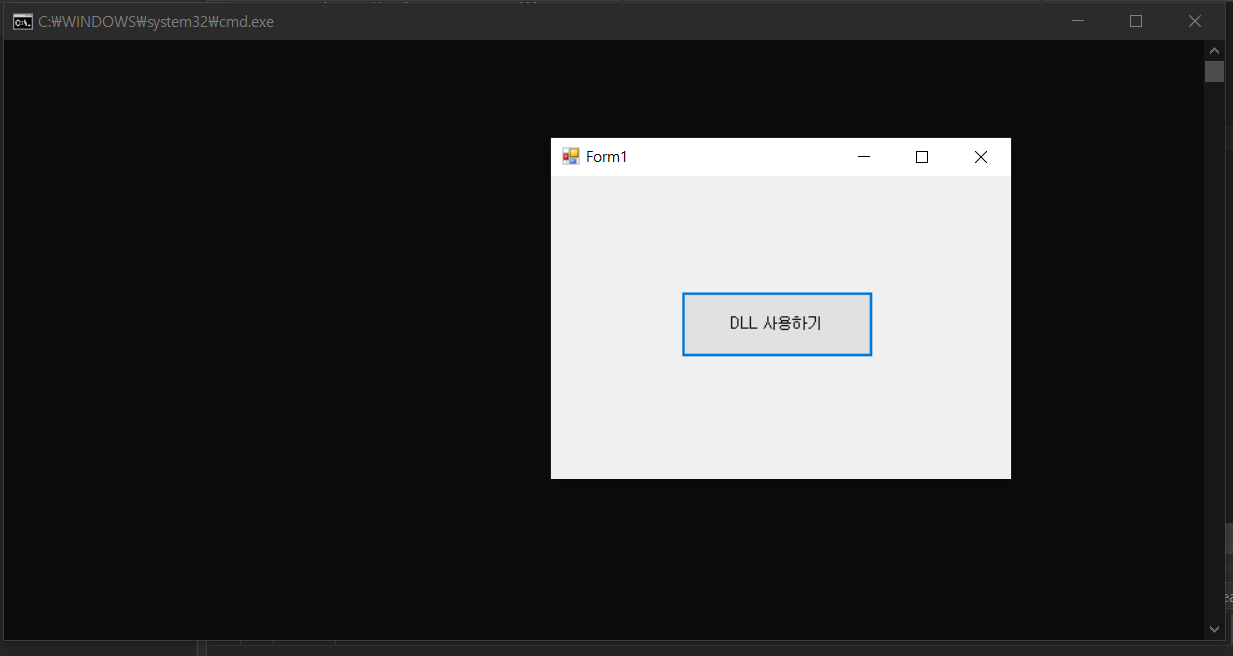
Task: Click the "DLL 사용하기" button
Action: pos(777,324)
